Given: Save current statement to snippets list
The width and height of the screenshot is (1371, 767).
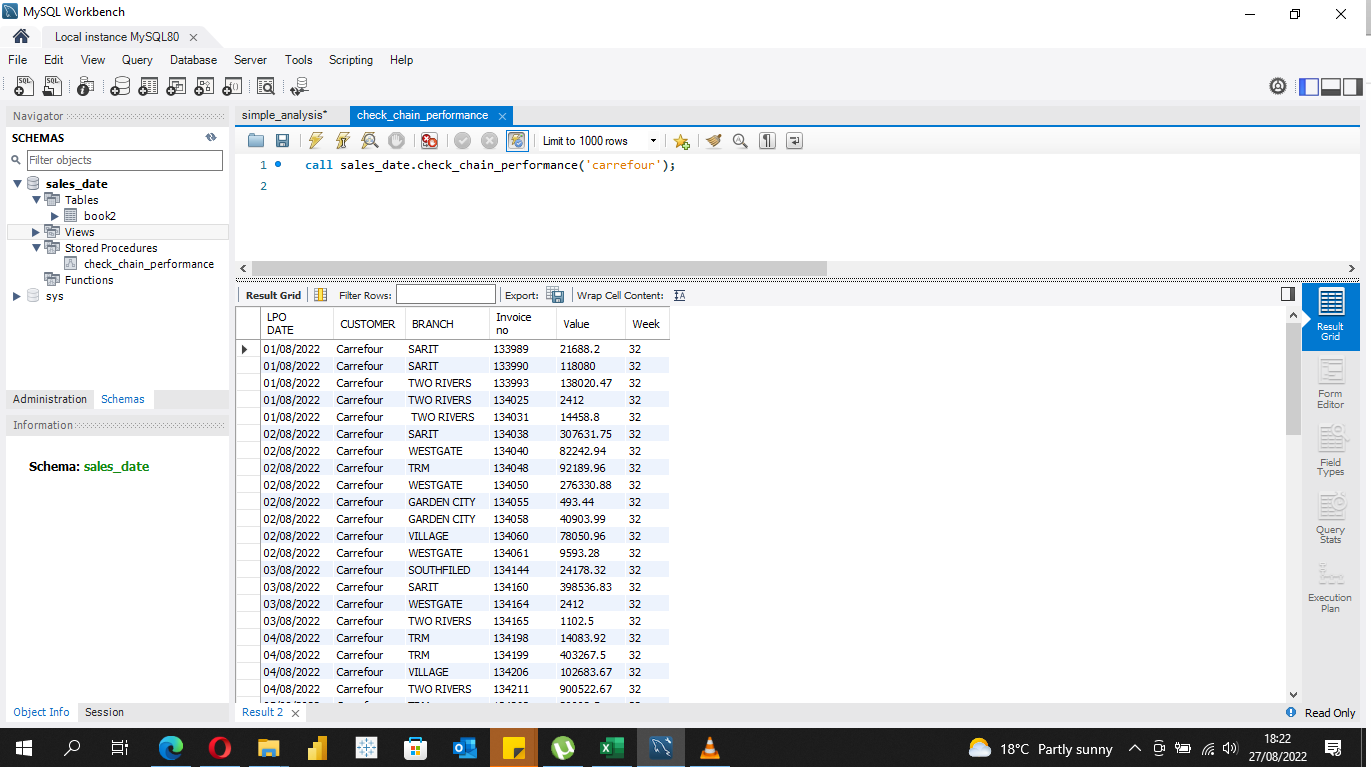Looking at the screenshot, I should (681, 140).
